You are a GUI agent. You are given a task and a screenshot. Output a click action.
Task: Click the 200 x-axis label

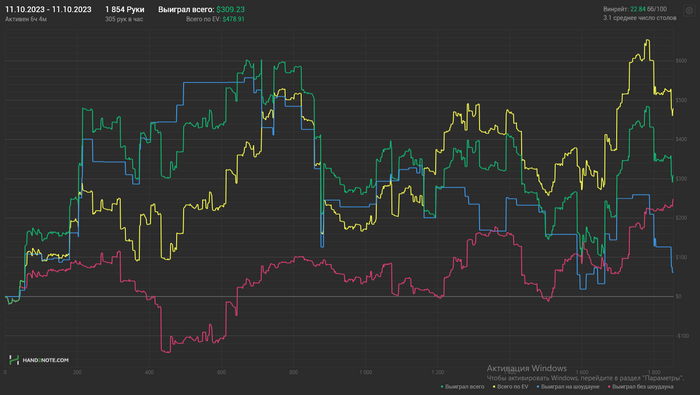click(77, 372)
